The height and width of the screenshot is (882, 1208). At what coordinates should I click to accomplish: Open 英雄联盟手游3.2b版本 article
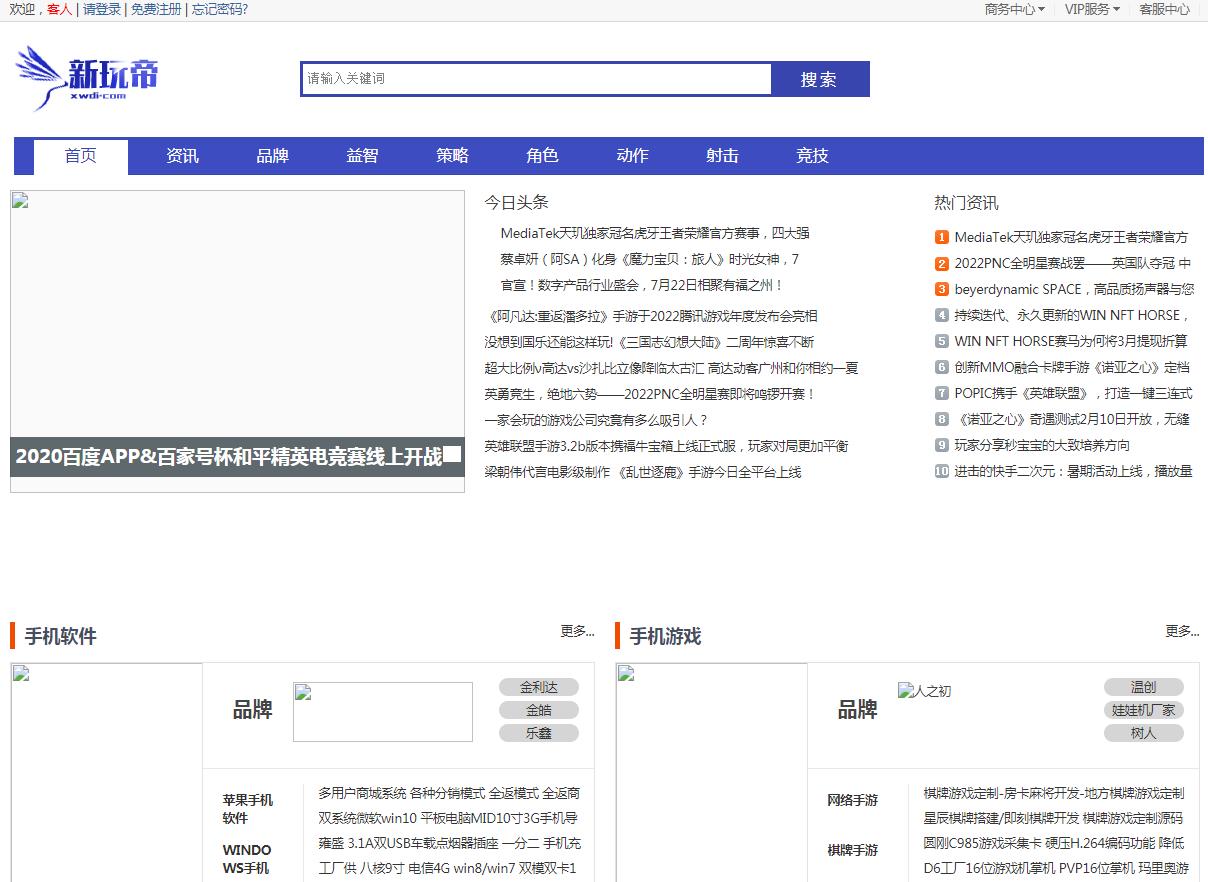(667, 446)
